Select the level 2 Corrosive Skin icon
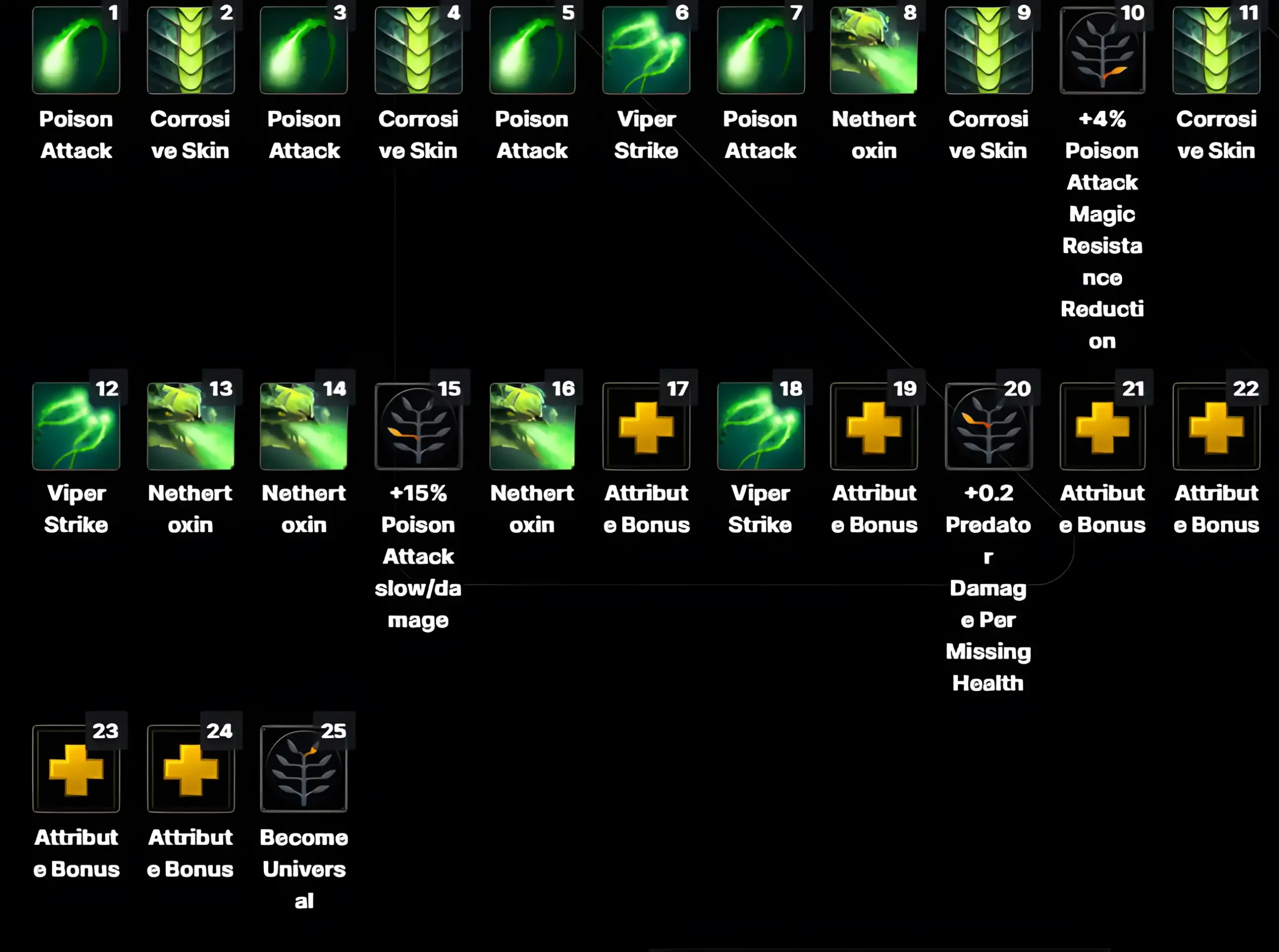The height and width of the screenshot is (952, 1279). point(191,50)
